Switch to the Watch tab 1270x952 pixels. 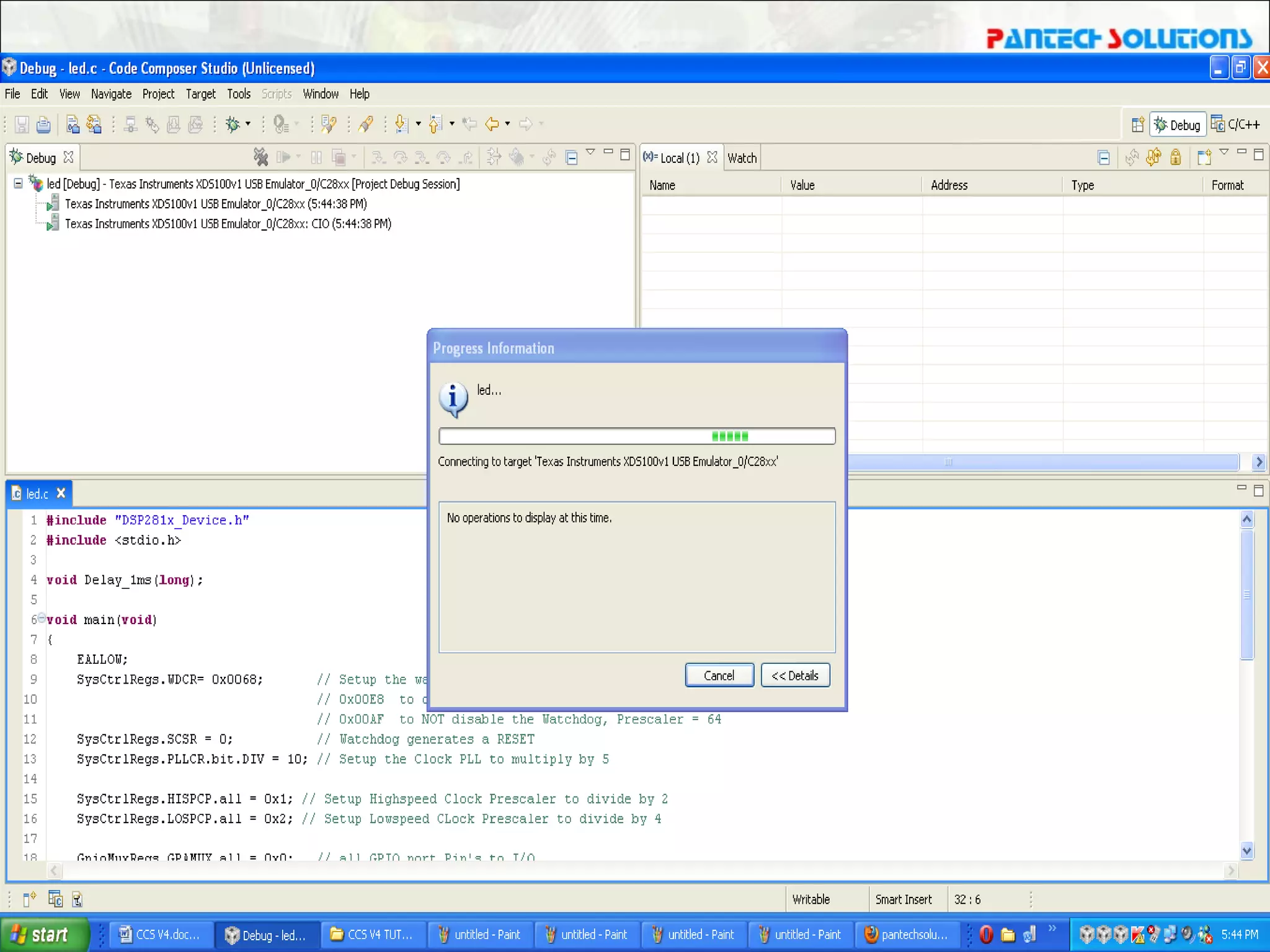click(x=742, y=158)
